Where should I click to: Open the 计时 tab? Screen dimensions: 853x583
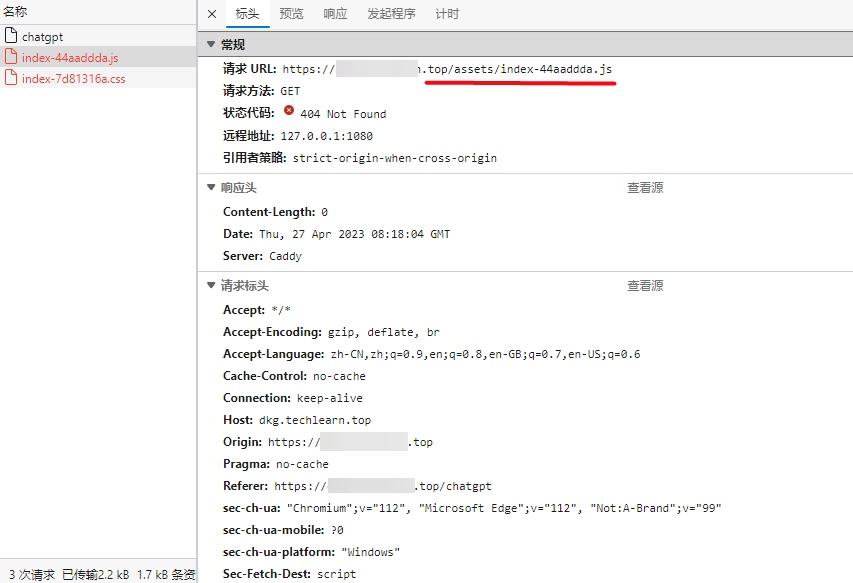click(447, 14)
